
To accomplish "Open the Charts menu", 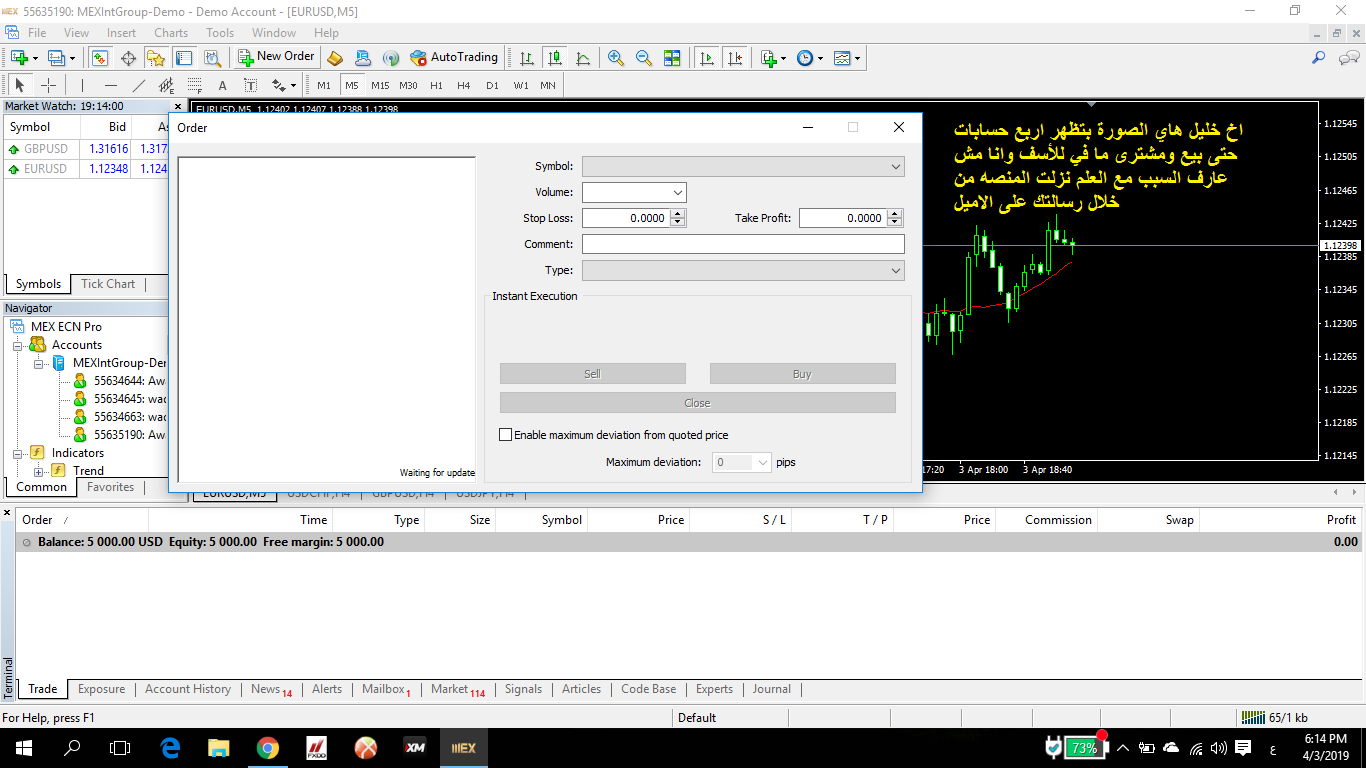I will click(171, 33).
